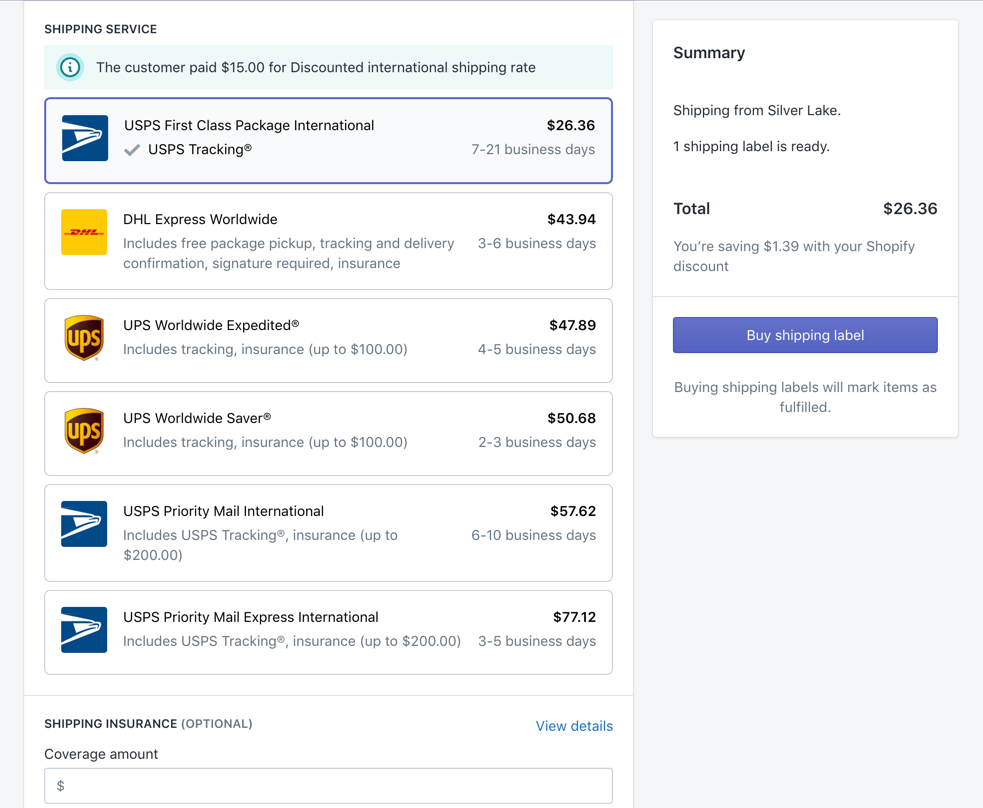The height and width of the screenshot is (808, 983).
Task: Click the $26.36 total in Summary
Action: (x=910, y=209)
